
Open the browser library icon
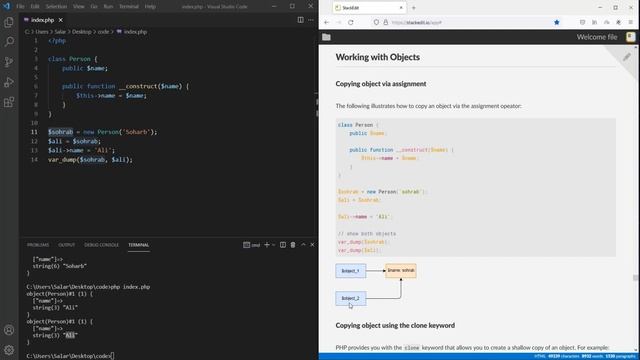point(595,22)
